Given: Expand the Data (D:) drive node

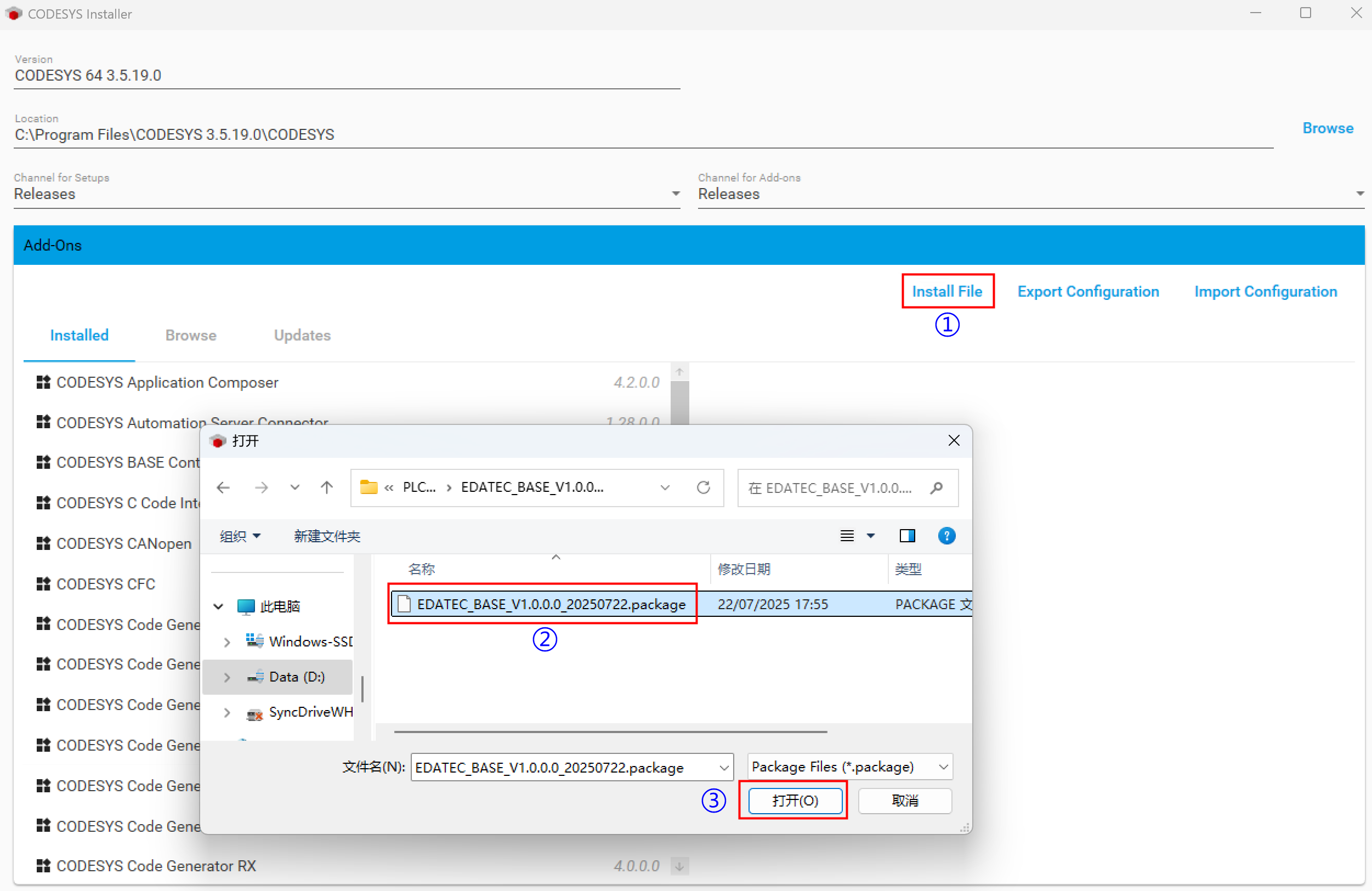Looking at the screenshot, I should (x=226, y=677).
